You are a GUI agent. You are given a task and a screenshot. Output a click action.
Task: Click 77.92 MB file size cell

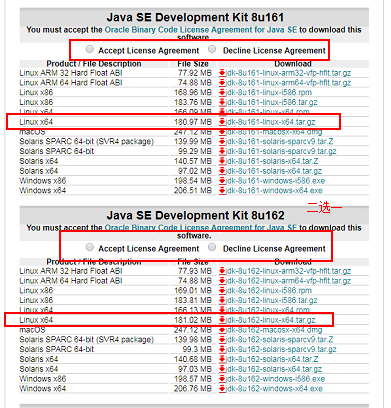tap(195, 73)
